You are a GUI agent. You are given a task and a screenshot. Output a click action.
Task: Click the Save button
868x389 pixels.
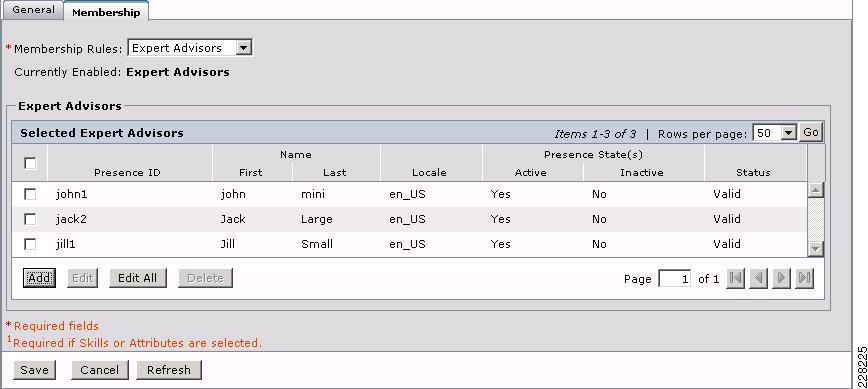click(34, 370)
